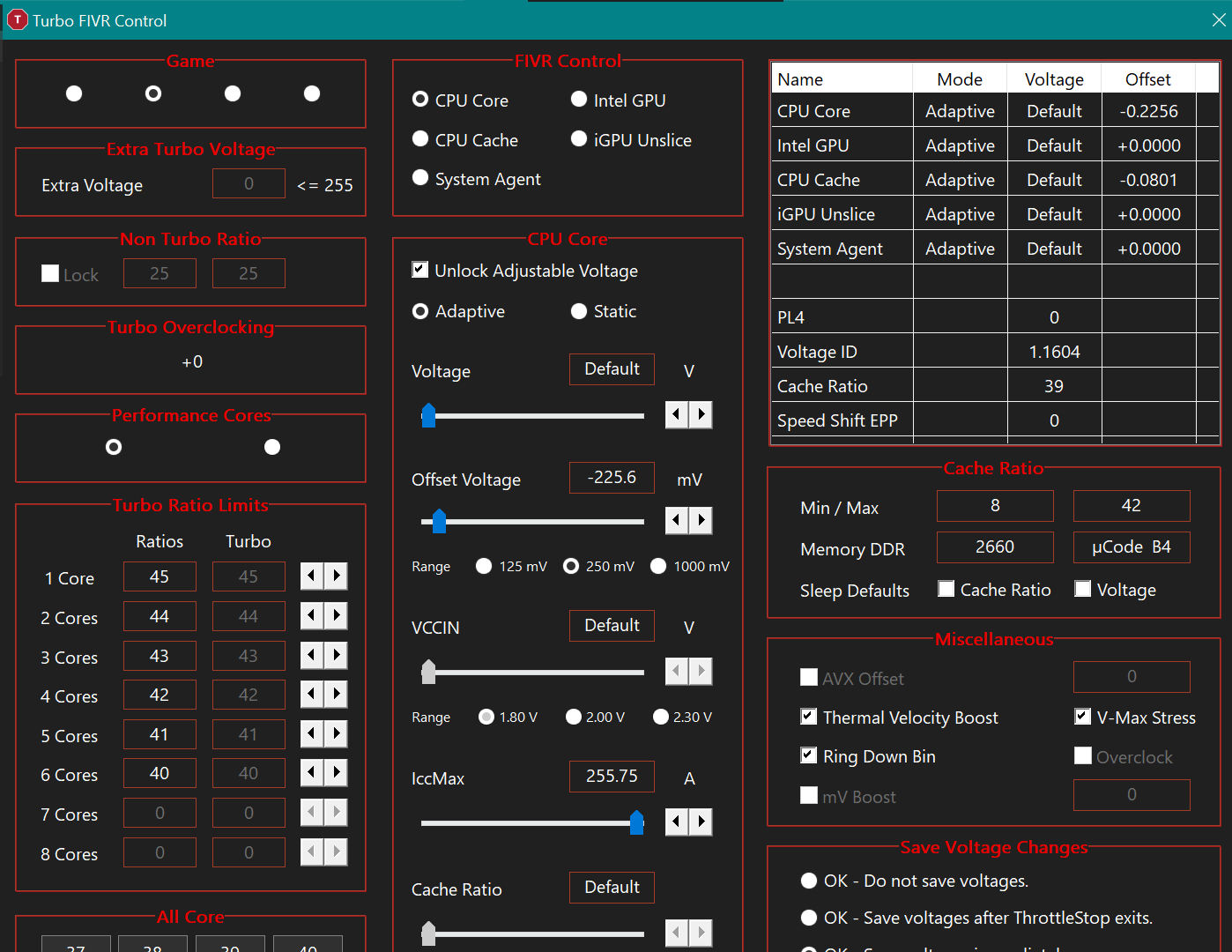This screenshot has width=1232, height=952.
Task: Click the Offset Voltage slider thumb
Action: 439,521
